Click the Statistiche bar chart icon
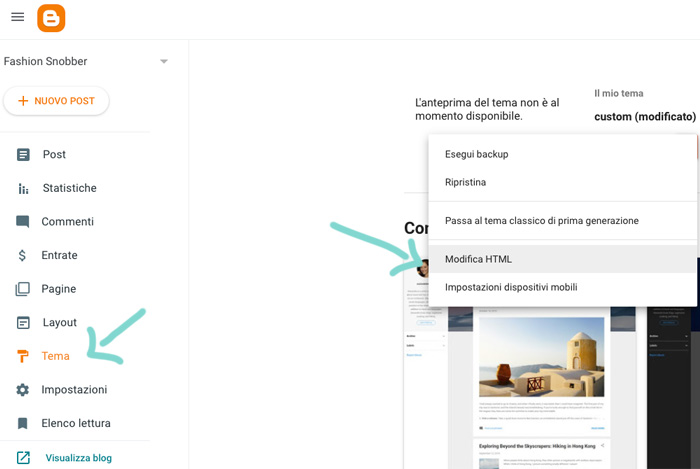The width and height of the screenshot is (700, 469). [23, 188]
